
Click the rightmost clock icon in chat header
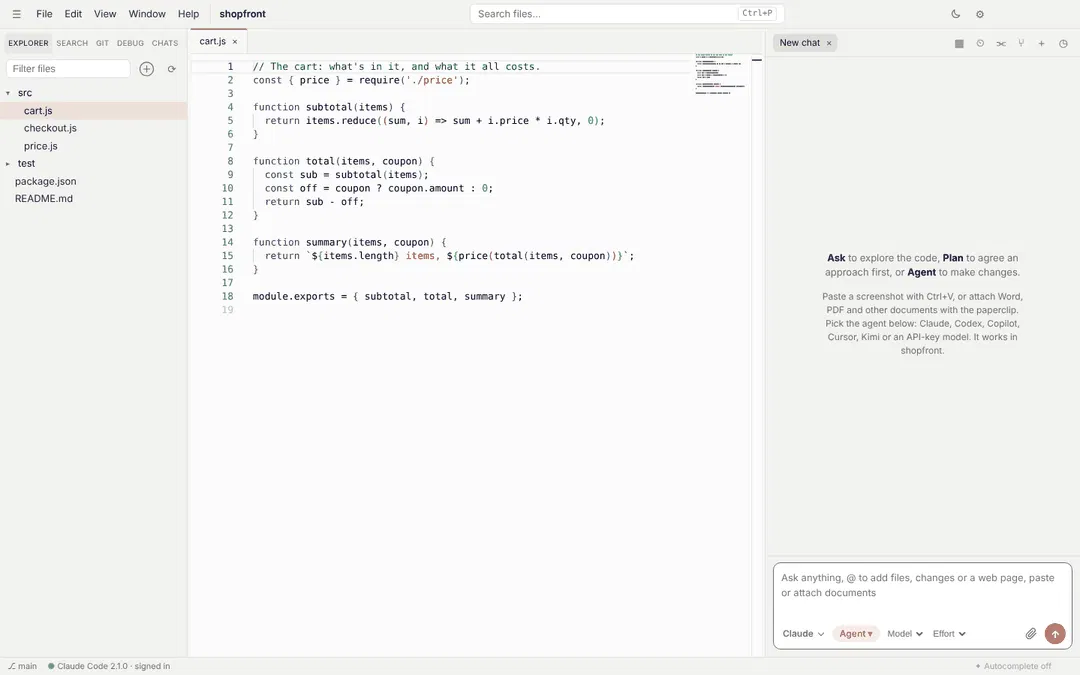click(1063, 43)
